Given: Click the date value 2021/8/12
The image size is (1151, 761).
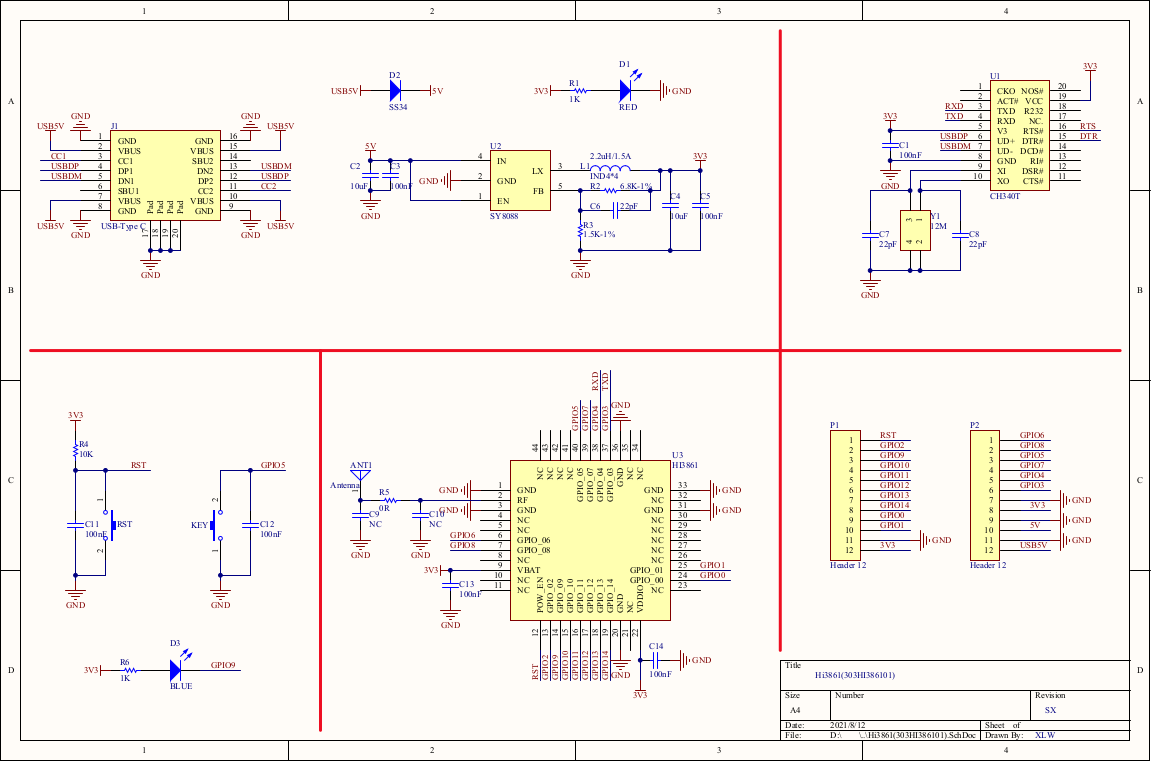Looking at the screenshot, I should [848, 725].
